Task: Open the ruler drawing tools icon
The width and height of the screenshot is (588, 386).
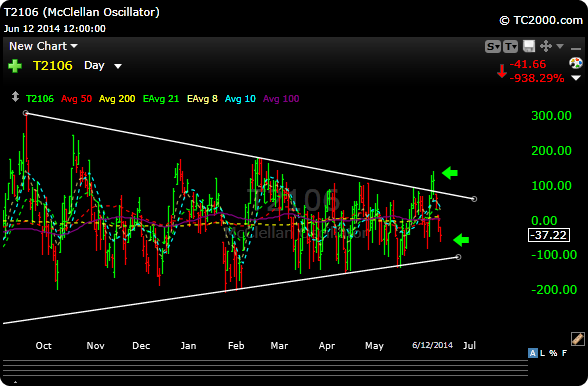Action: click(578, 339)
